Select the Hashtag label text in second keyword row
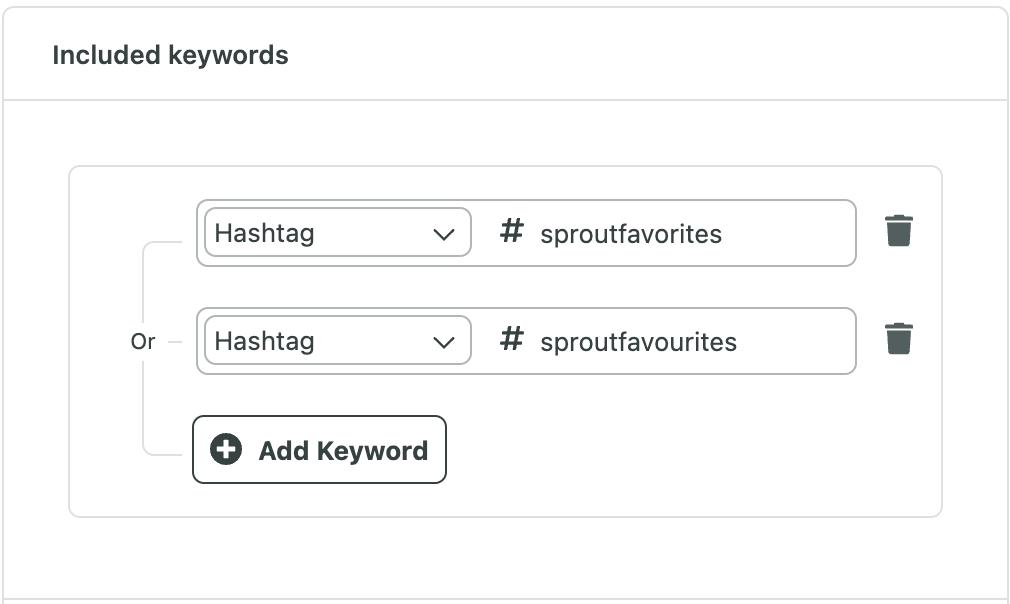This screenshot has width=1010, height=604. click(264, 341)
